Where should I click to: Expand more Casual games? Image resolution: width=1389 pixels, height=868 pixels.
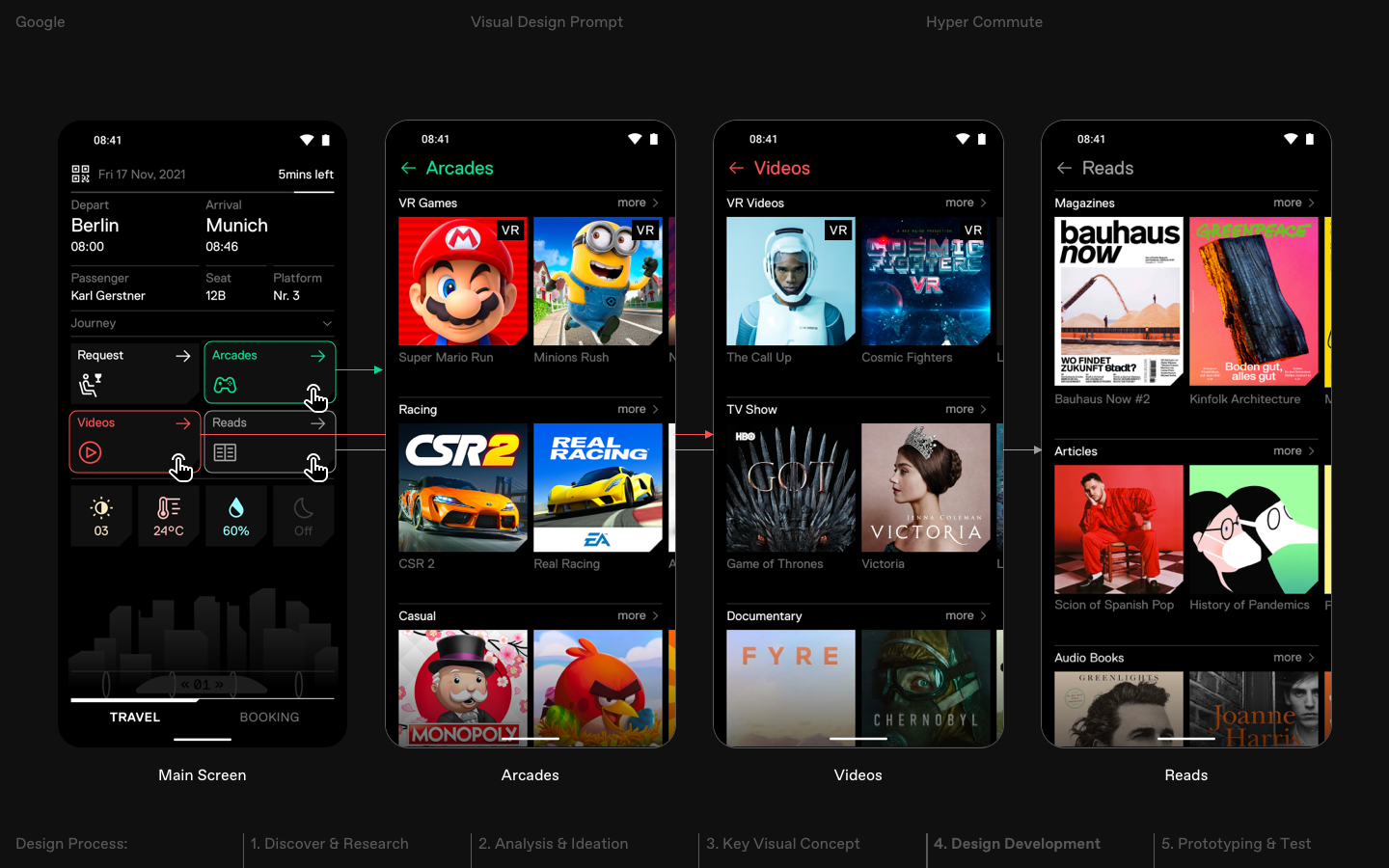[x=639, y=615]
